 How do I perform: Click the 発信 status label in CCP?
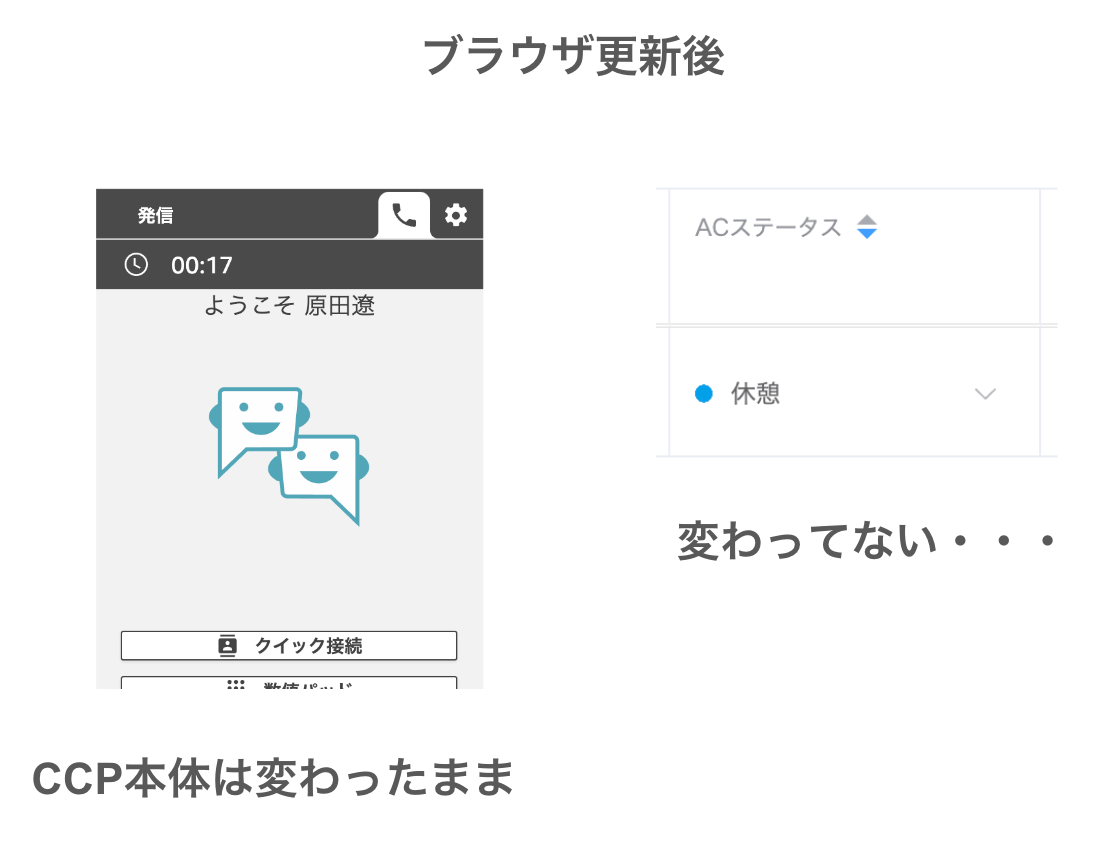155,215
